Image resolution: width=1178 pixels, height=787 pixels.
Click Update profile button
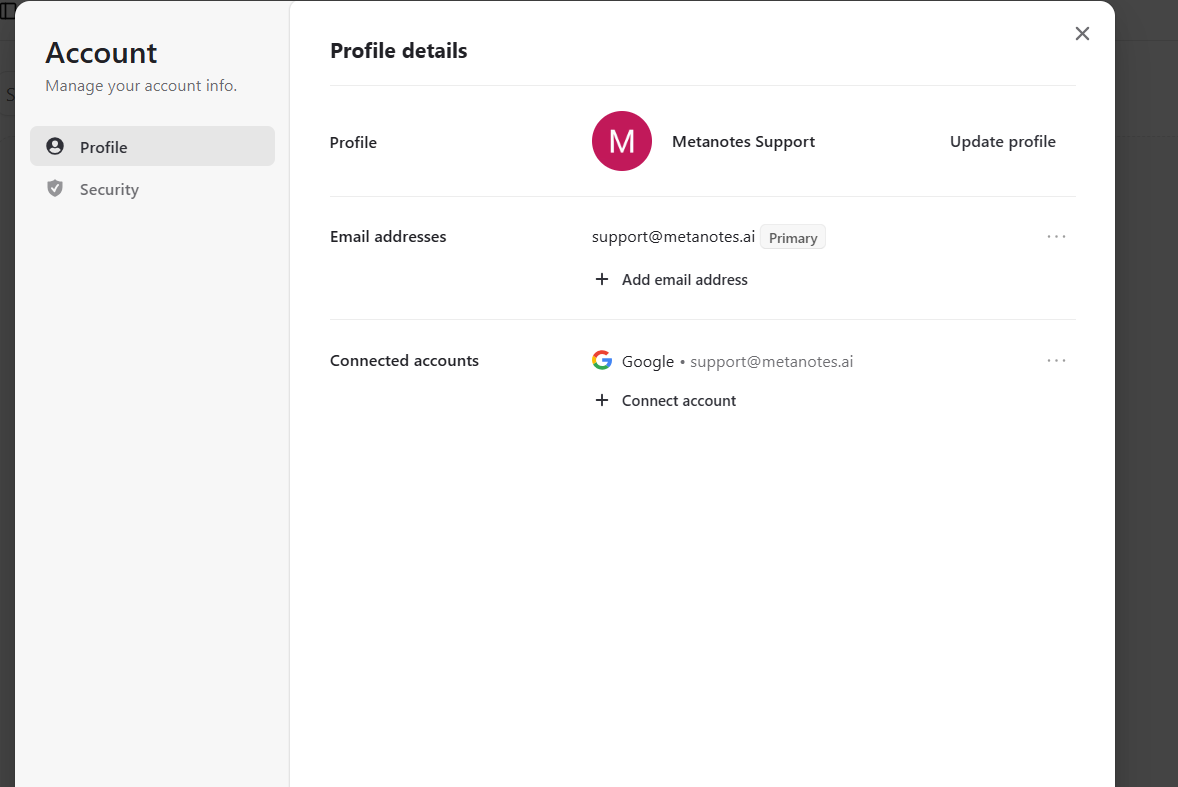[1002, 141]
